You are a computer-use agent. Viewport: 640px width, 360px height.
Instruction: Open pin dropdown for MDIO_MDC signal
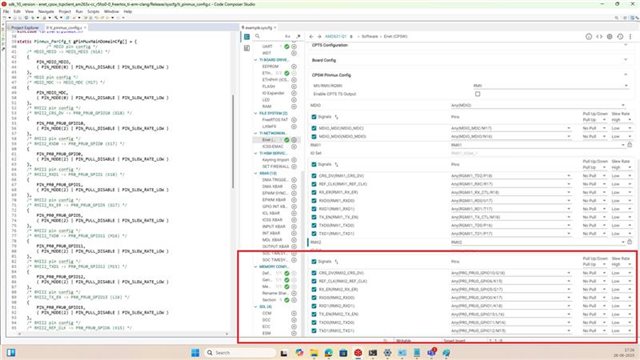[511, 128]
